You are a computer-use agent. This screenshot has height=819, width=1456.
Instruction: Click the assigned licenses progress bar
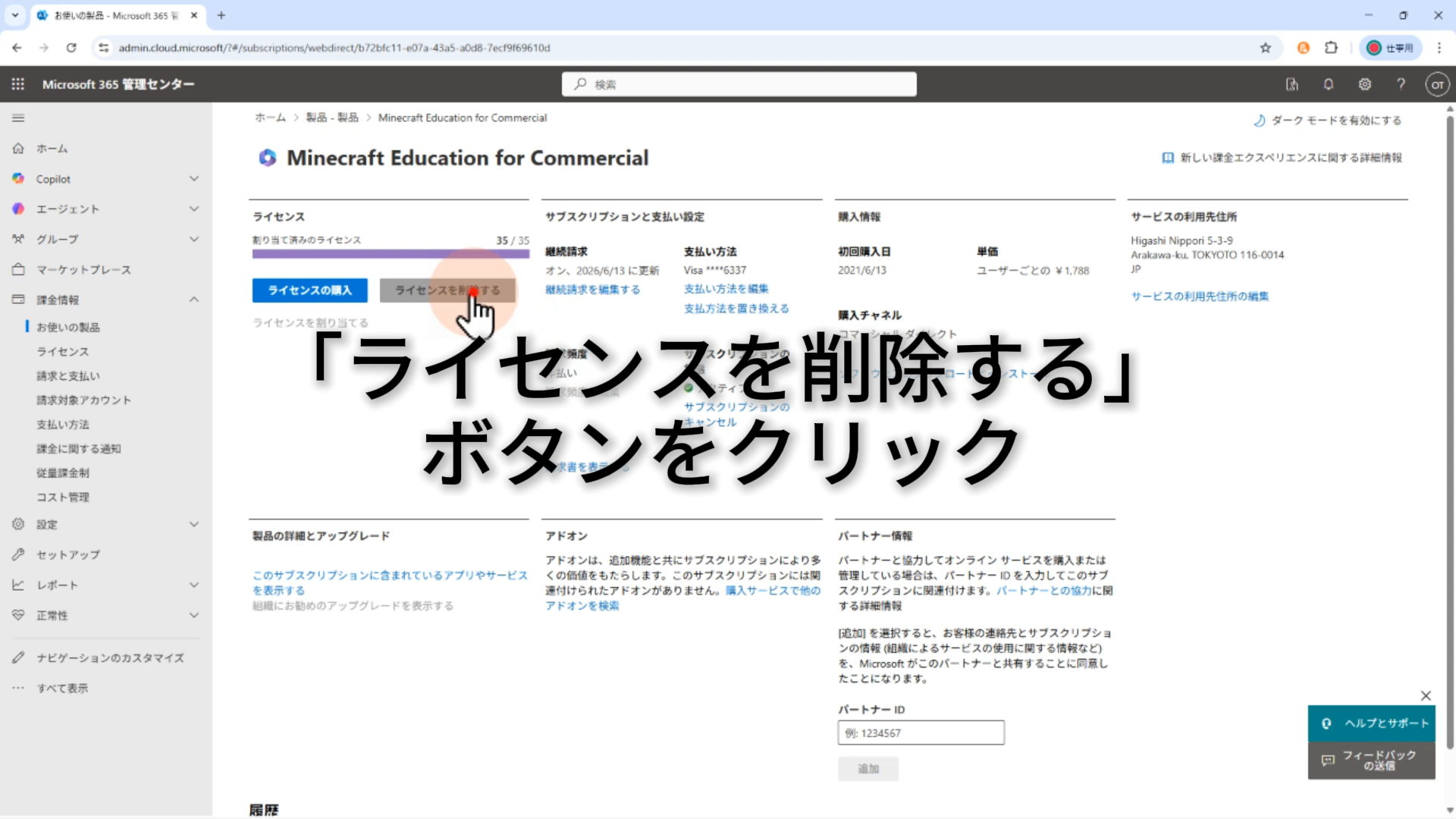click(x=391, y=255)
